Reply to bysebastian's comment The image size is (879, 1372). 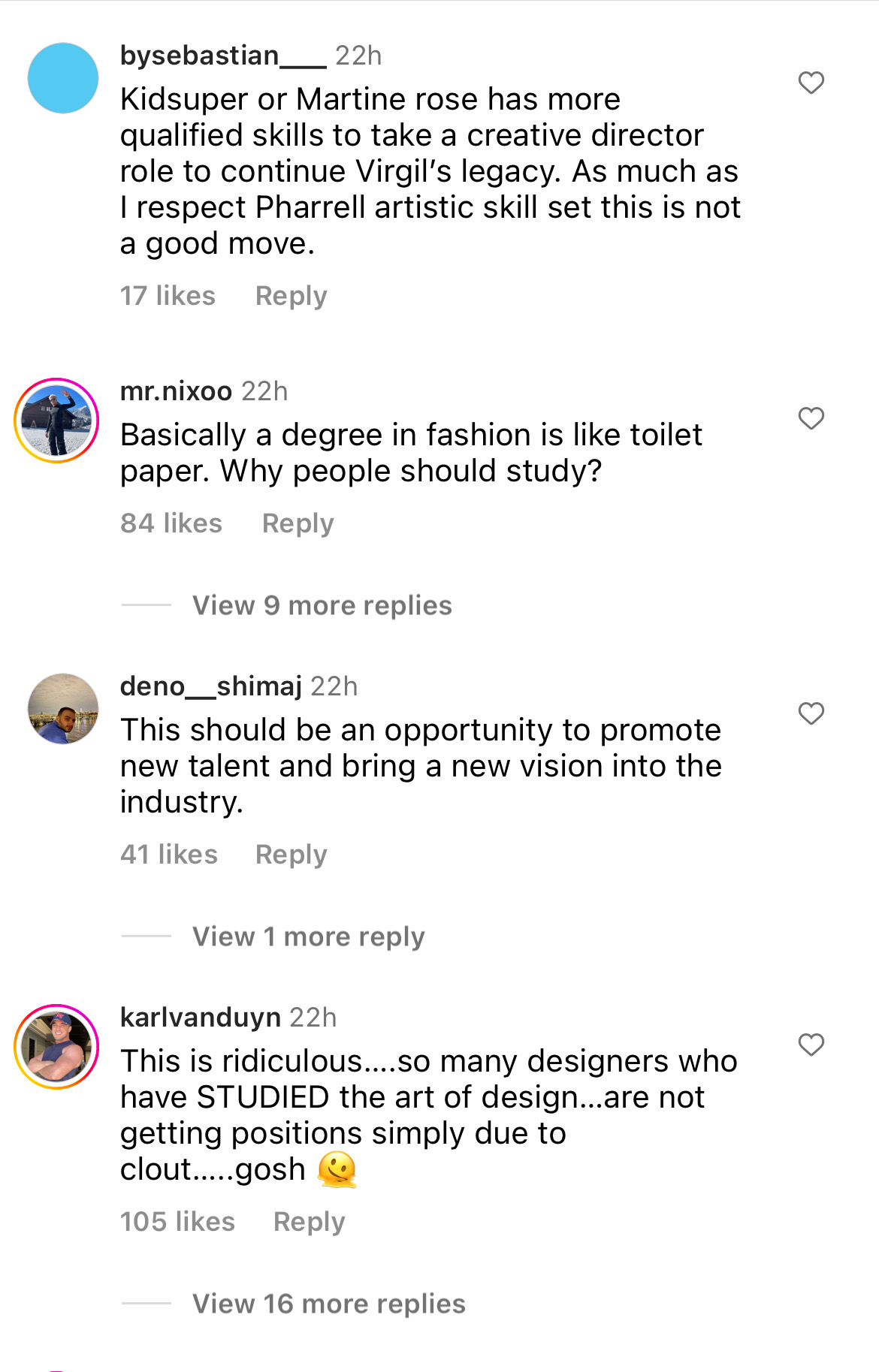[291, 296]
